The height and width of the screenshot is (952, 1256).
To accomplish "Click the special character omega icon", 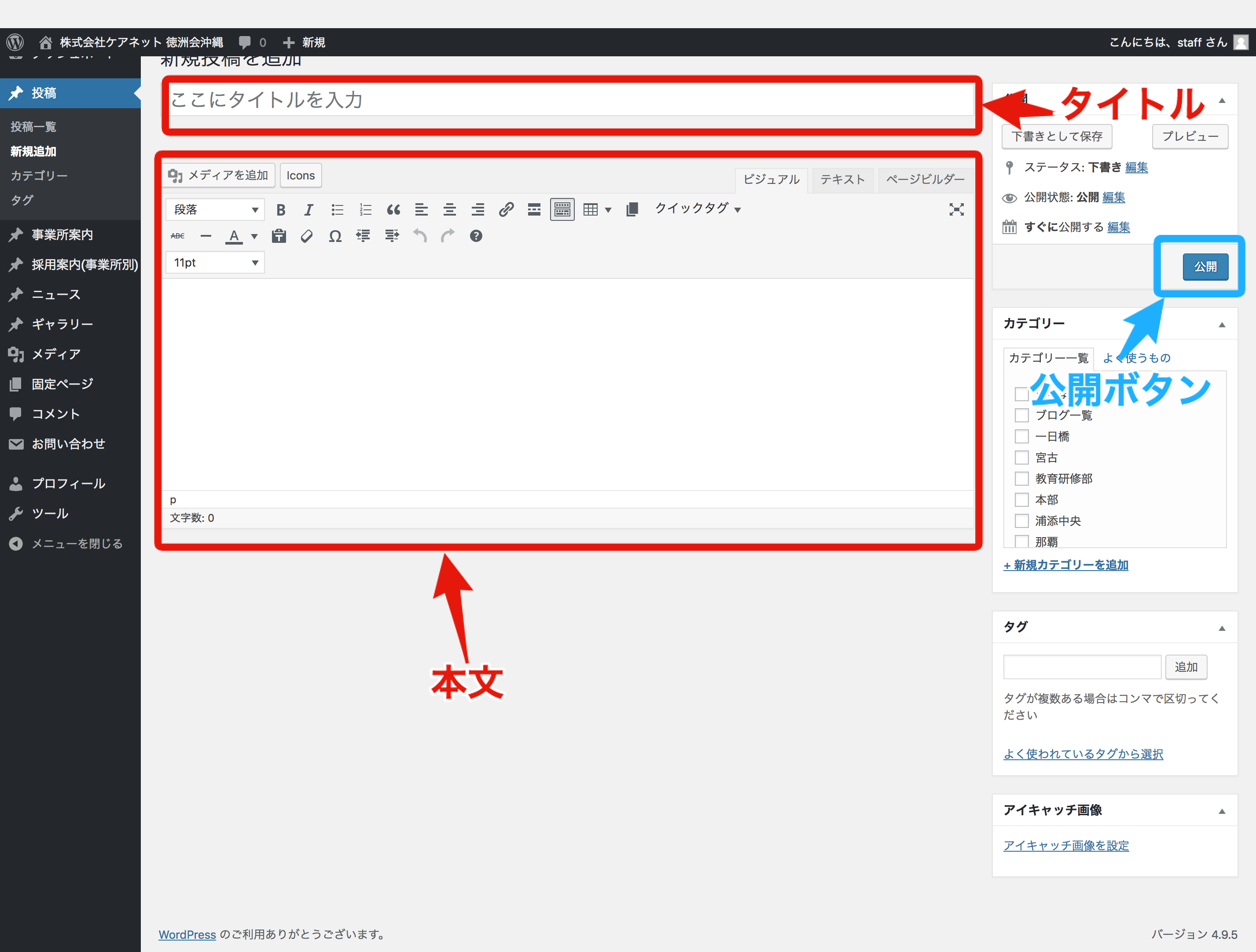I will click(x=335, y=236).
